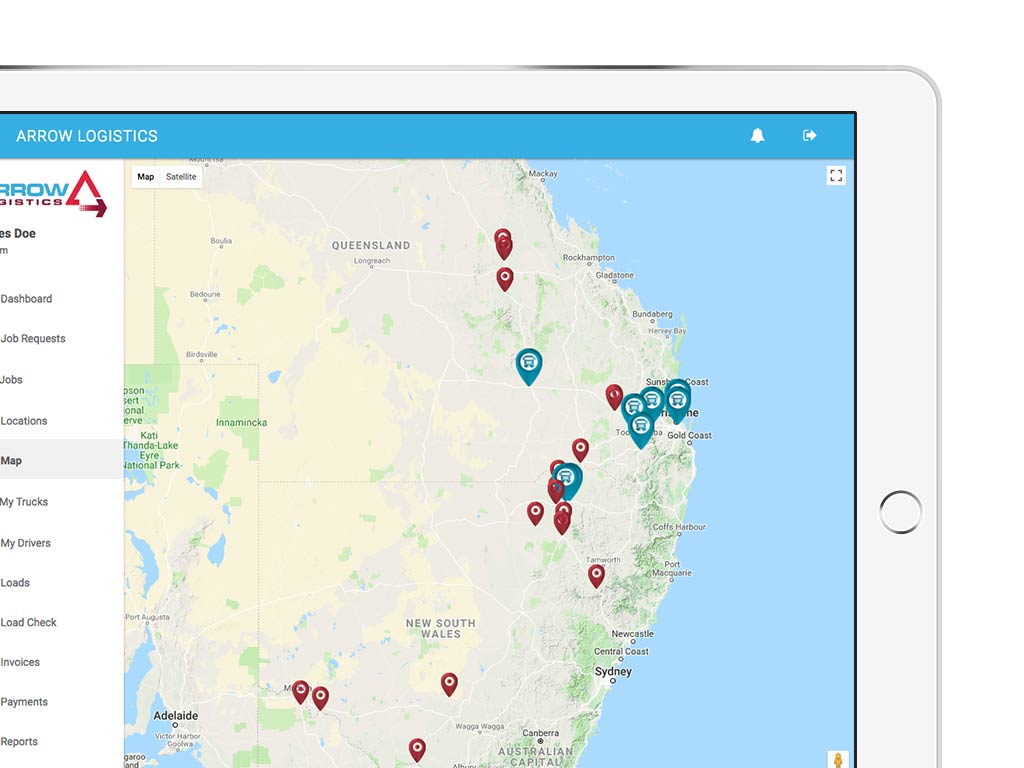Open the notifications bell icon
The height and width of the screenshot is (768, 1024).
tap(758, 135)
